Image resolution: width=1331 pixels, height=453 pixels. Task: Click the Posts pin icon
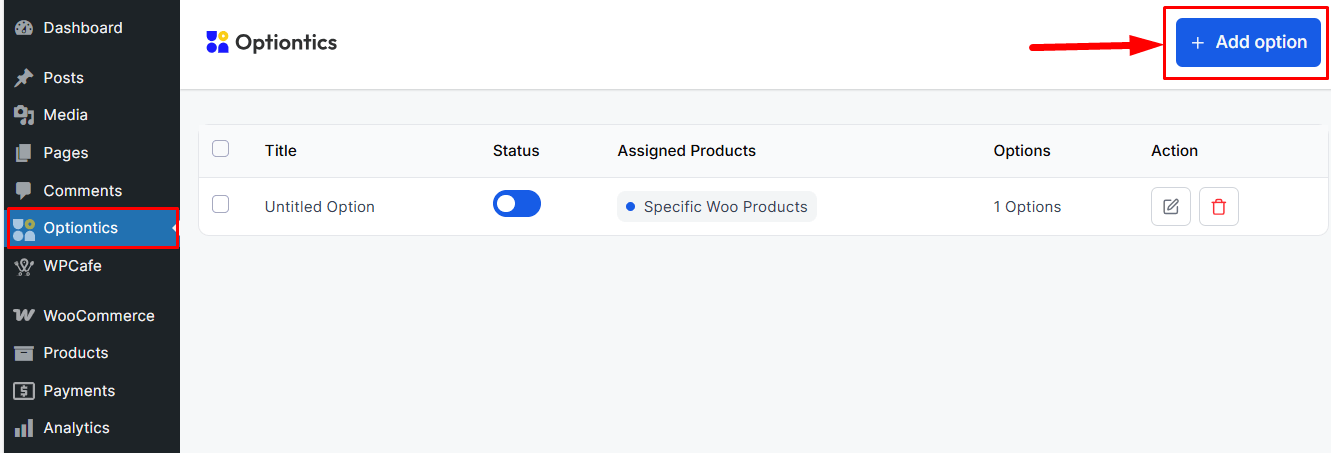click(x=24, y=78)
